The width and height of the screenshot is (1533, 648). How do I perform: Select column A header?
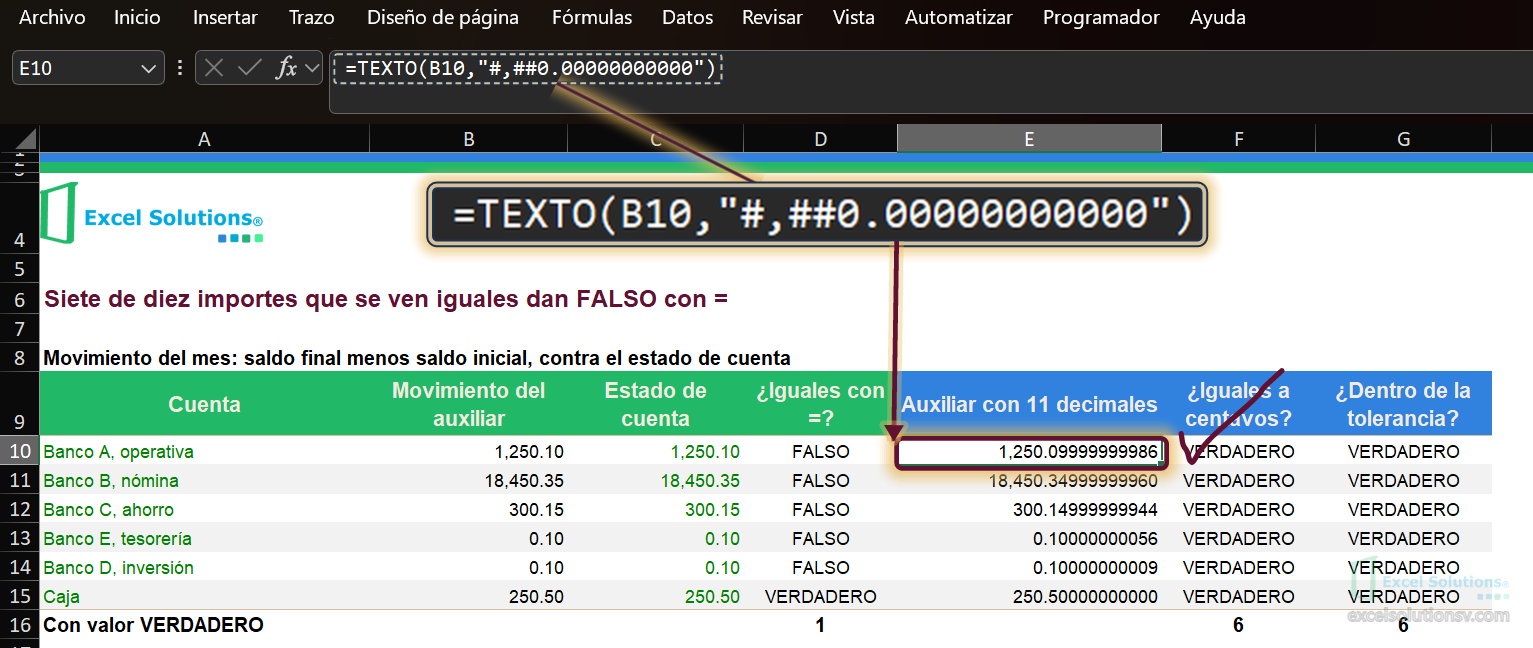pyautogui.click(x=204, y=139)
